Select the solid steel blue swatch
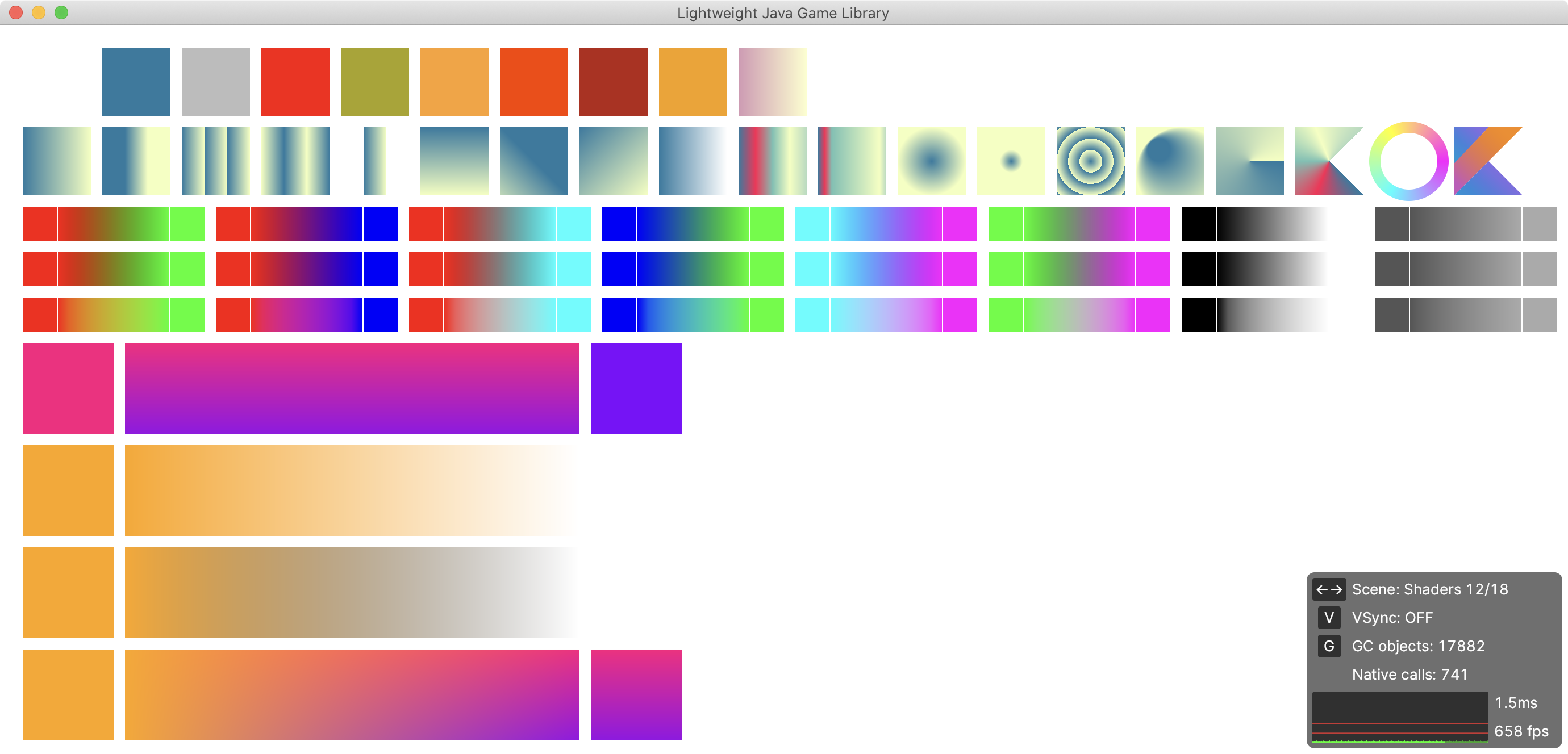This screenshot has height=754, width=1568. [x=136, y=82]
